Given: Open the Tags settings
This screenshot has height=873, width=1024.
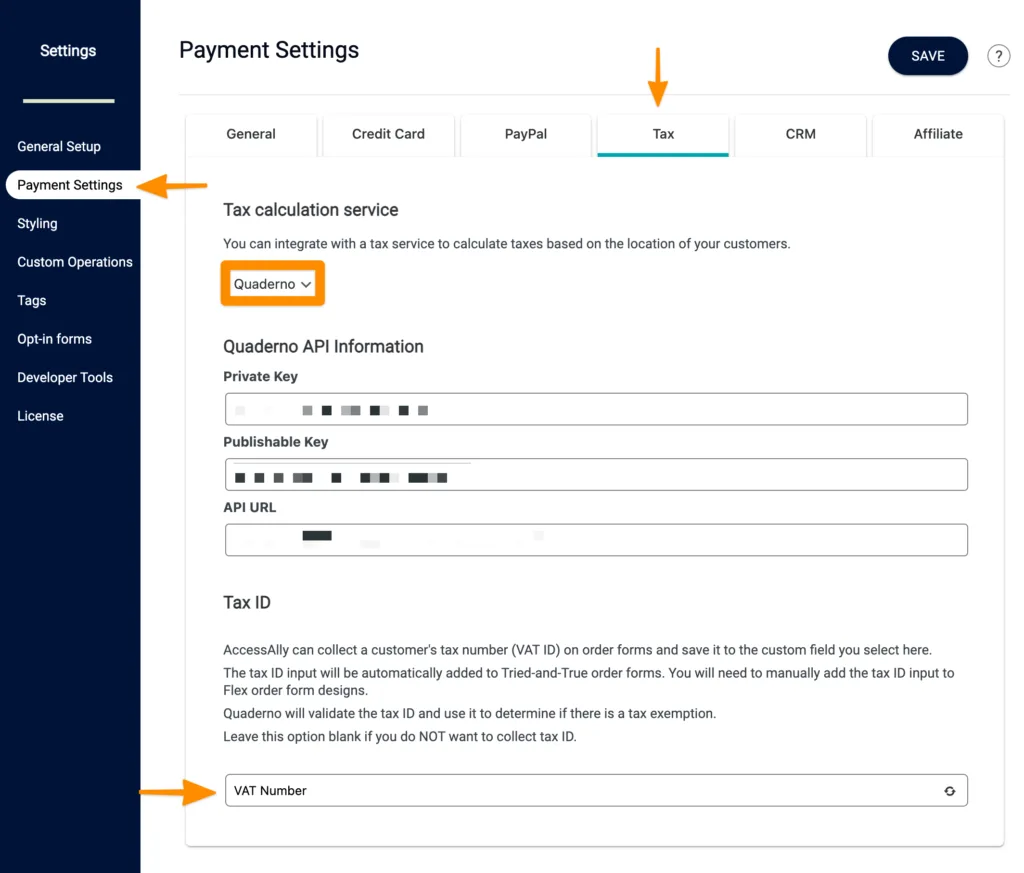Looking at the screenshot, I should (31, 300).
